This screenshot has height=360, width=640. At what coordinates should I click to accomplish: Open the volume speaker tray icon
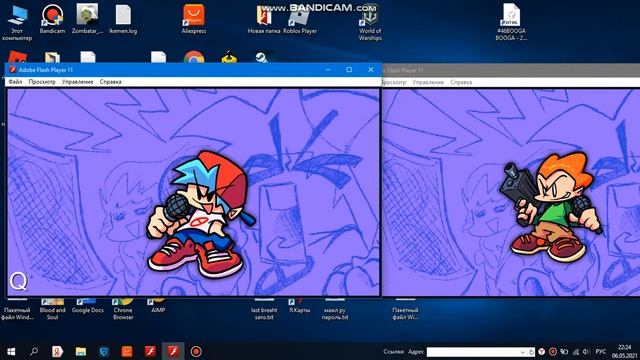coord(587,351)
